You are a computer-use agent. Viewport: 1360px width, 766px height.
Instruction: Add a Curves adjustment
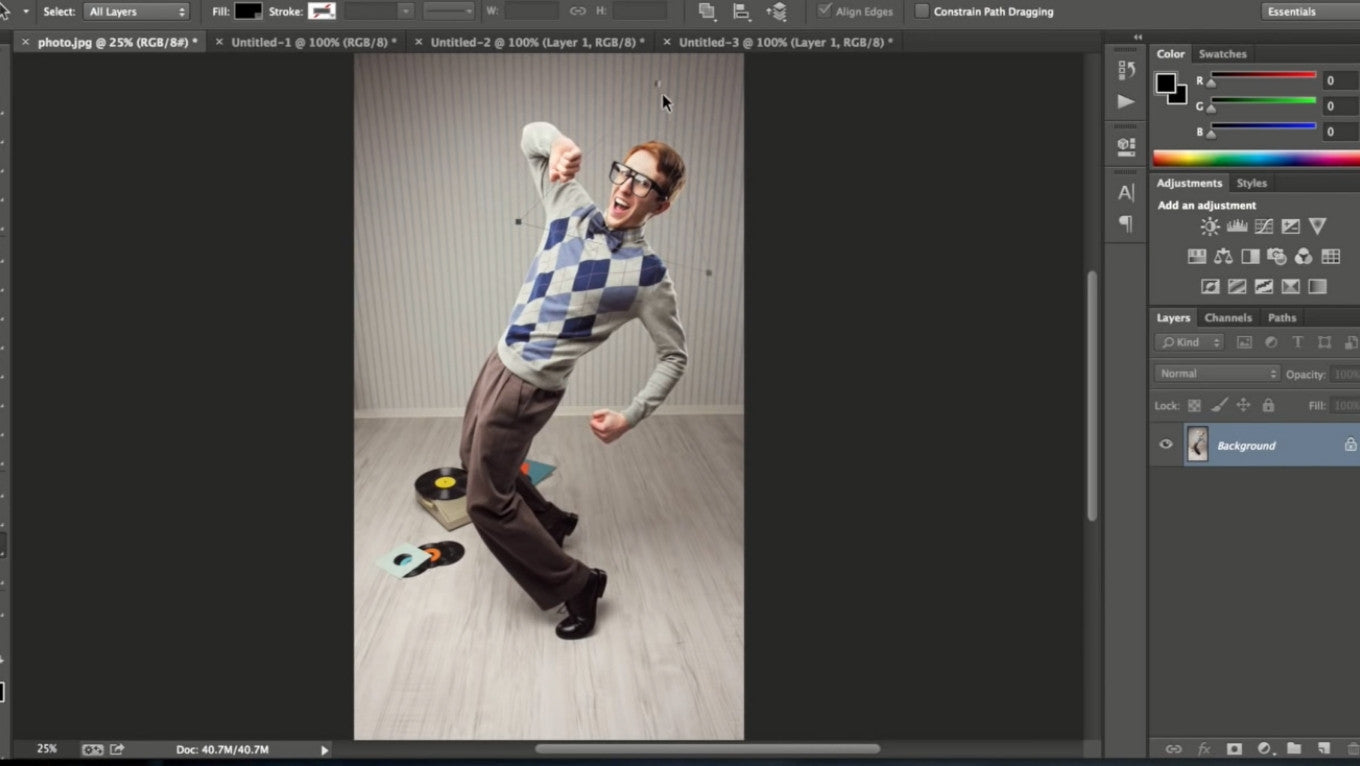pos(1264,227)
